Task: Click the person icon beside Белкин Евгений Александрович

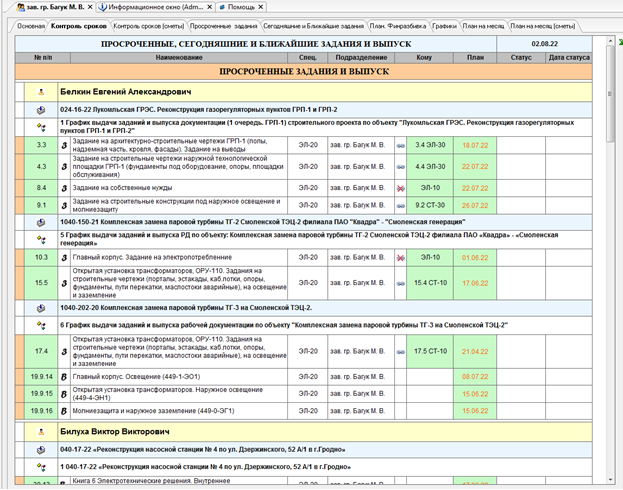Action: point(41,92)
